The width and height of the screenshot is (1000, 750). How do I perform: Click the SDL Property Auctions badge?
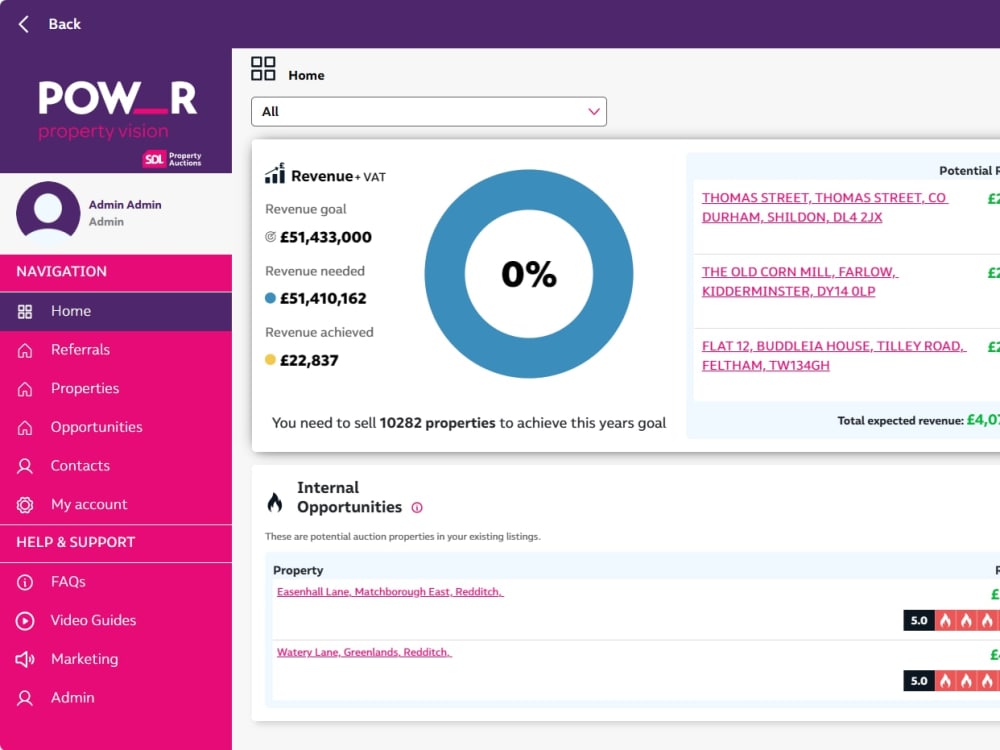(x=172, y=159)
